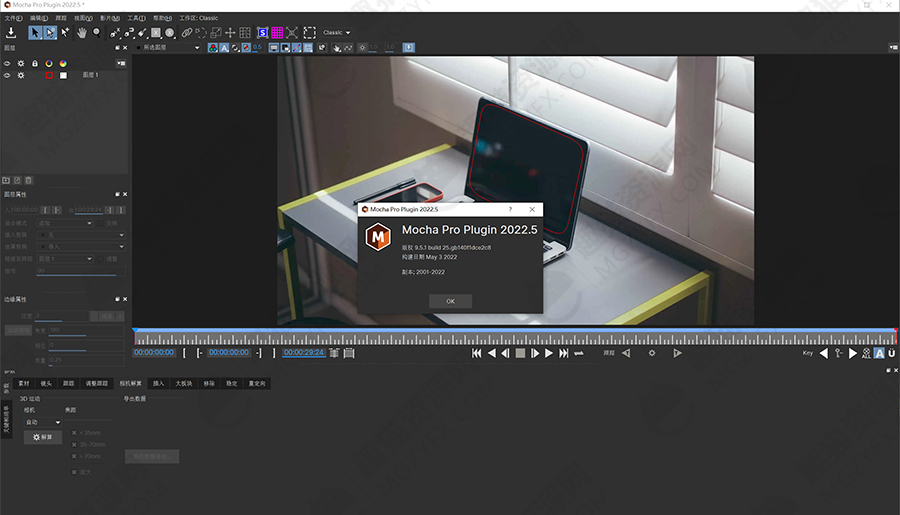This screenshot has width=900, height=515.
Task: Toggle tracking gear for 图层 1
Action: pos(21,75)
